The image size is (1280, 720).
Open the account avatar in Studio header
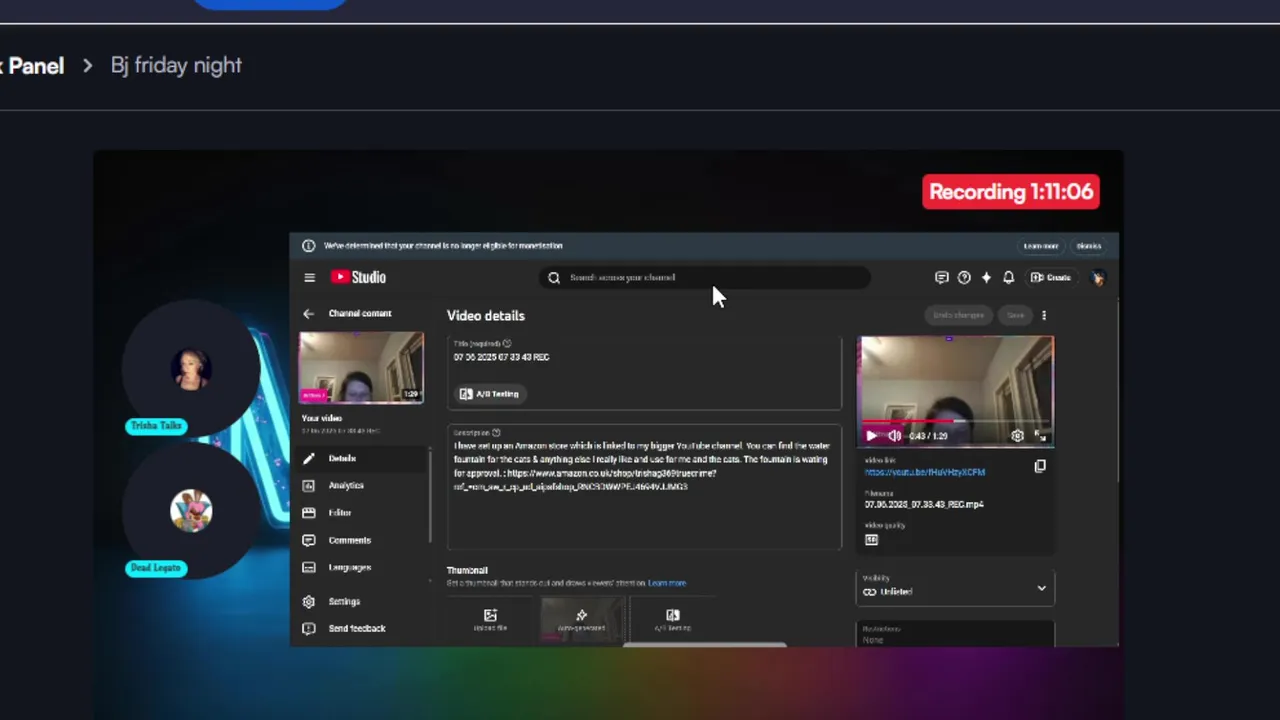pyautogui.click(x=1098, y=278)
